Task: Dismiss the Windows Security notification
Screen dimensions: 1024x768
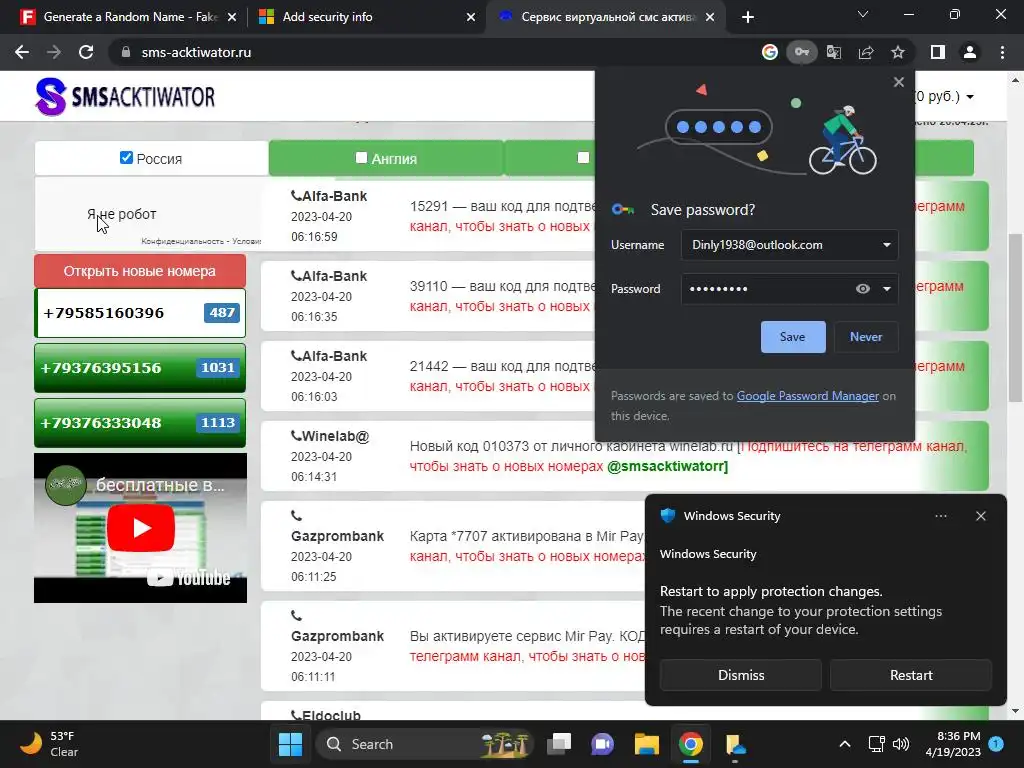Action: [741, 675]
